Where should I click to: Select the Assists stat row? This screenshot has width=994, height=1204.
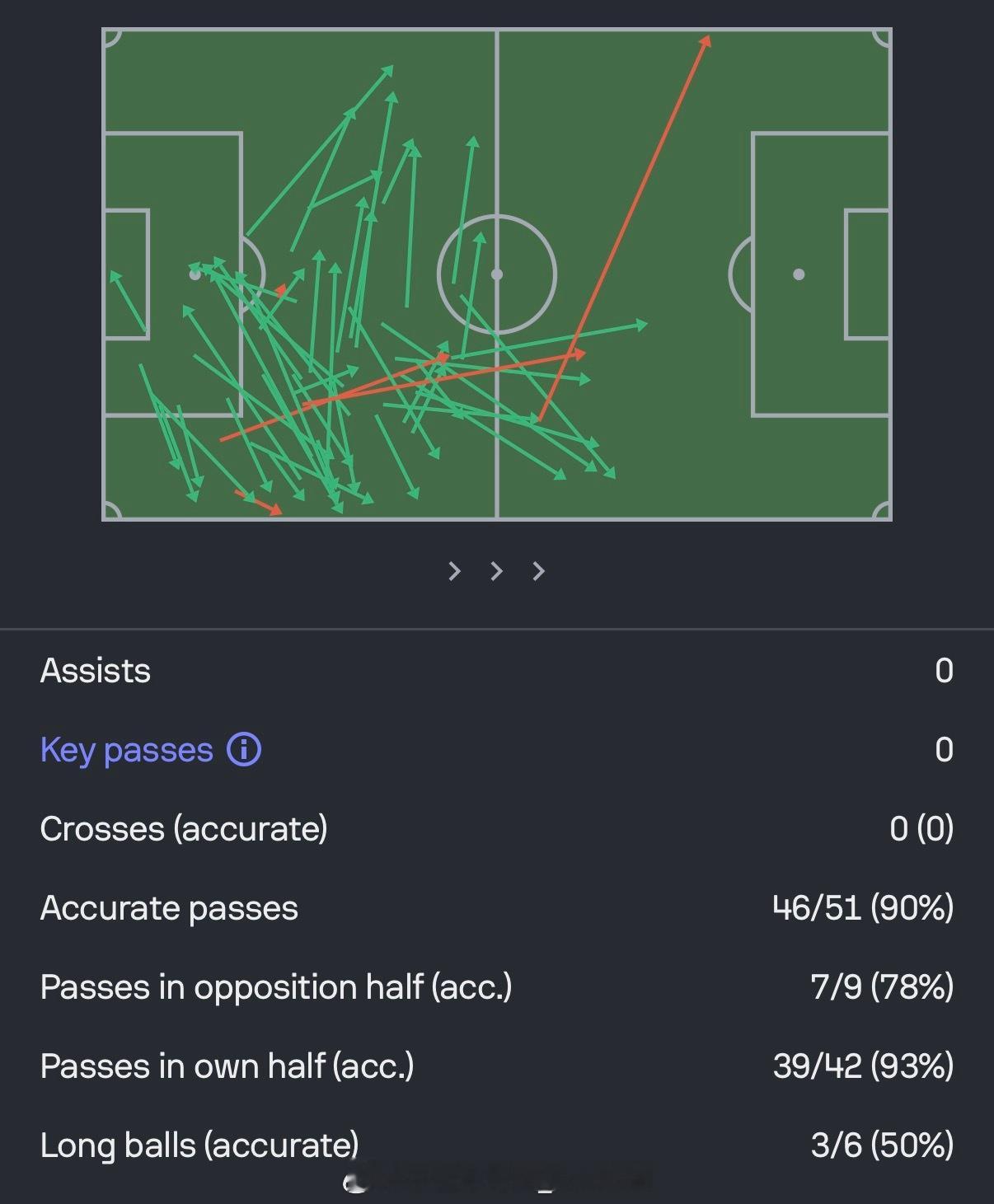pyautogui.click(x=497, y=671)
